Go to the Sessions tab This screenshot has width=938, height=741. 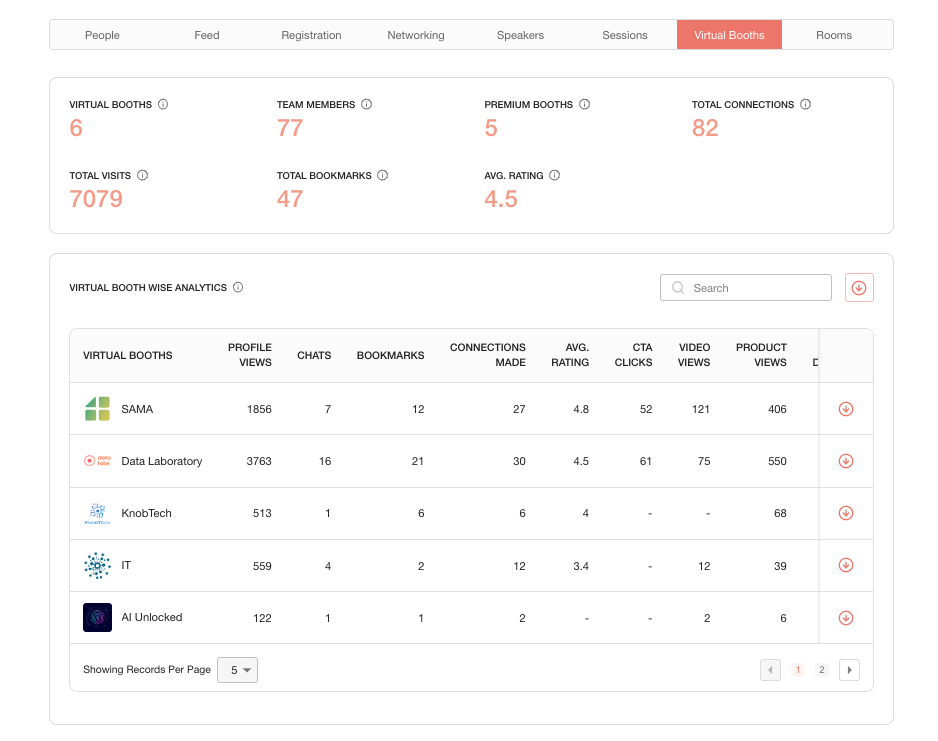coord(625,35)
